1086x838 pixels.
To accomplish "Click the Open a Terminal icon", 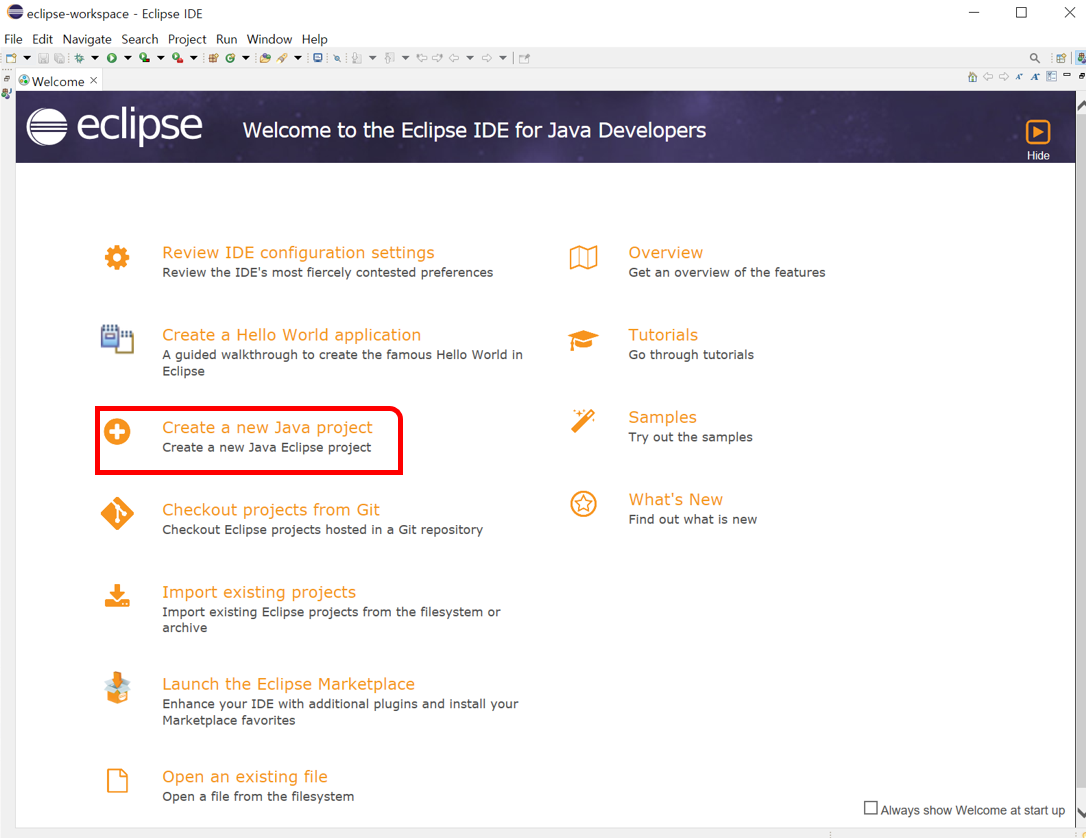I will [x=318, y=58].
